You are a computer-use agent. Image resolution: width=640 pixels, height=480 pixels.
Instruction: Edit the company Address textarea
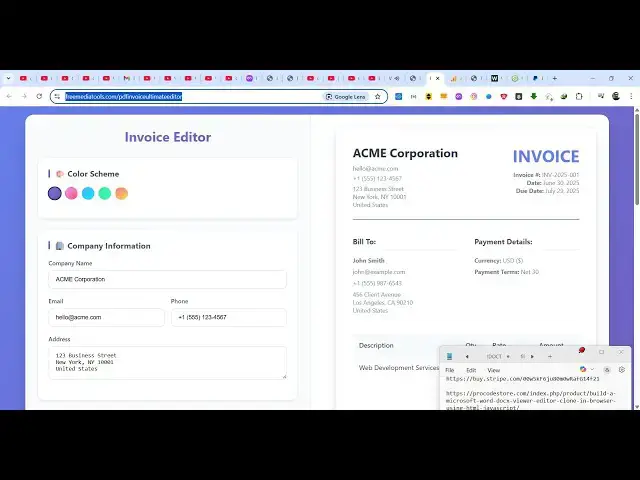(167, 362)
